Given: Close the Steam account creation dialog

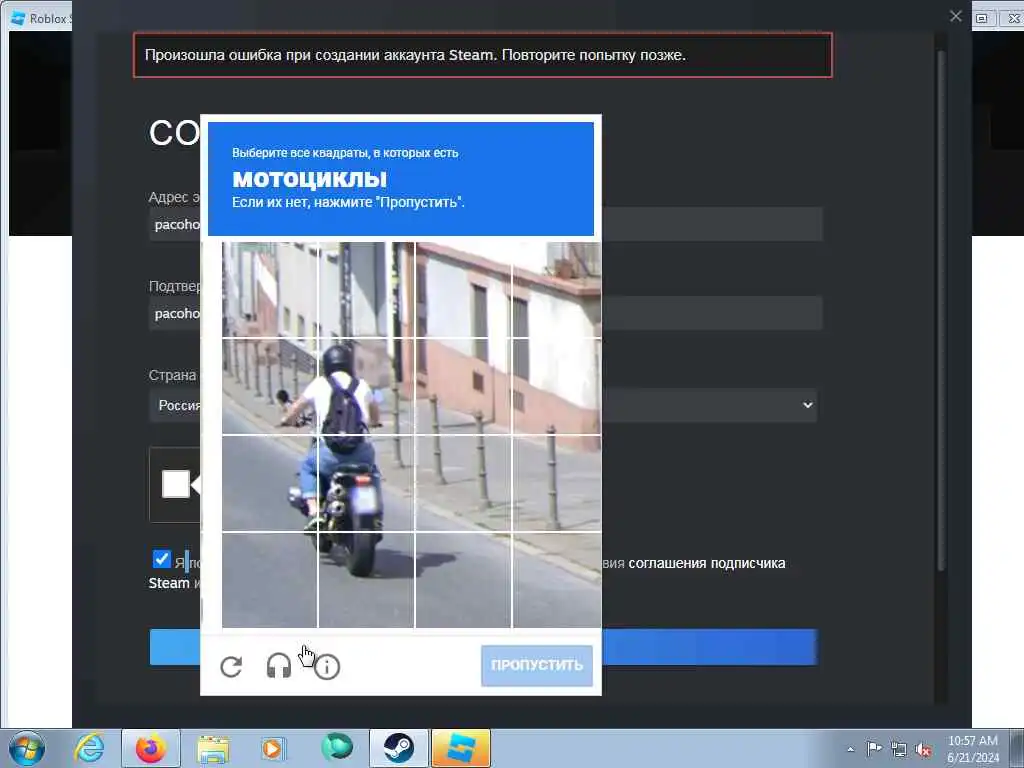Looking at the screenshot, I should [955, 16].
